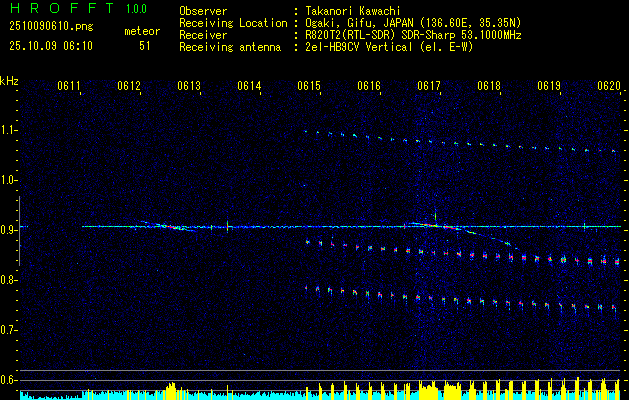Click the 0.8 frequency axis label
The image size is (629, 400).
pos(7,280)
